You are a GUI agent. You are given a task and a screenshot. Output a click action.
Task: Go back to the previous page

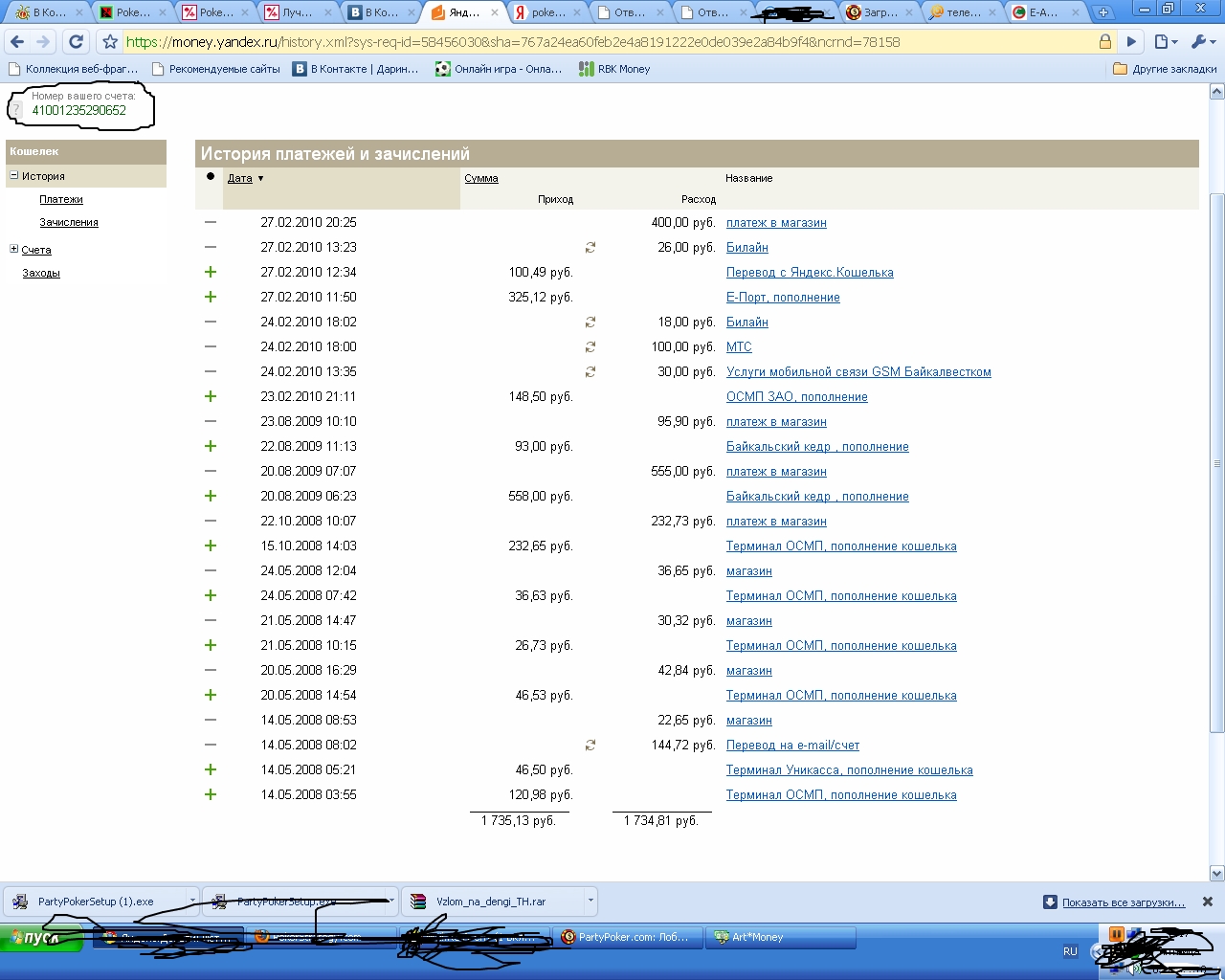point(17,42)
